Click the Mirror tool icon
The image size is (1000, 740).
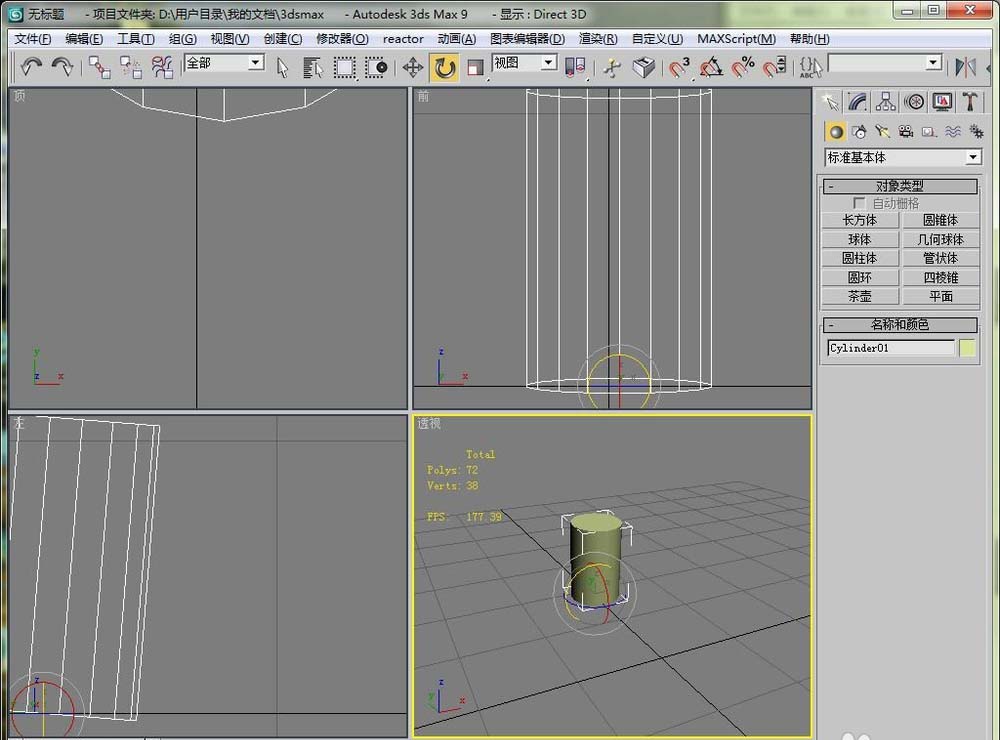pos(965,67)
